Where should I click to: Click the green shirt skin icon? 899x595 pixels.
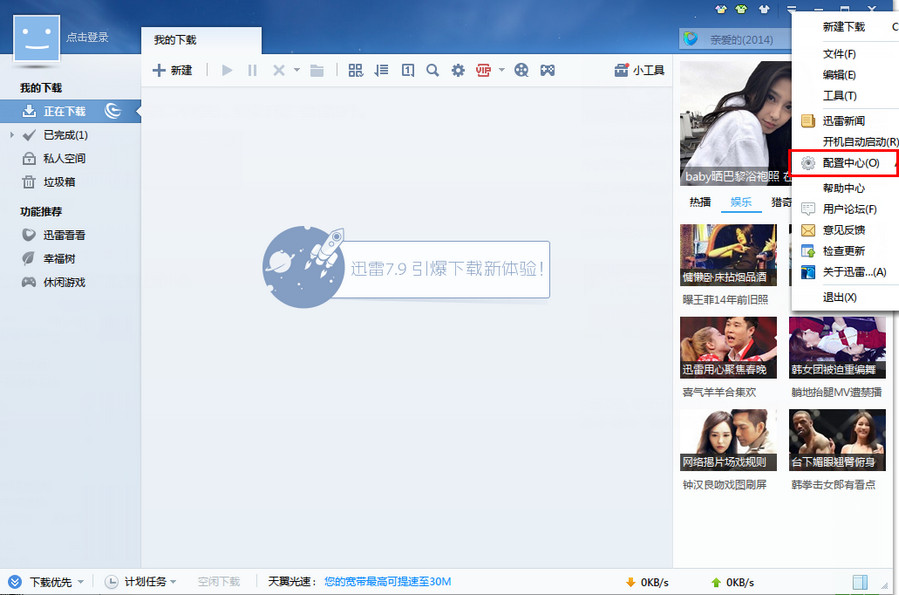[x=741, y=10]
